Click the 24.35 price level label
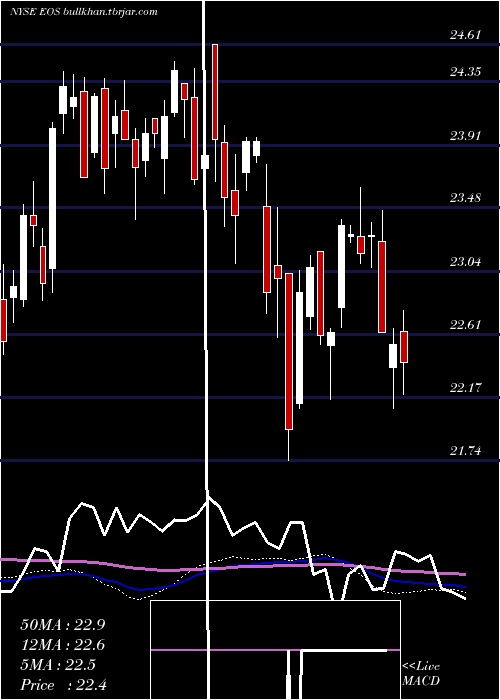The height and width of the screenshot is (700, 500). click(465, 72)
